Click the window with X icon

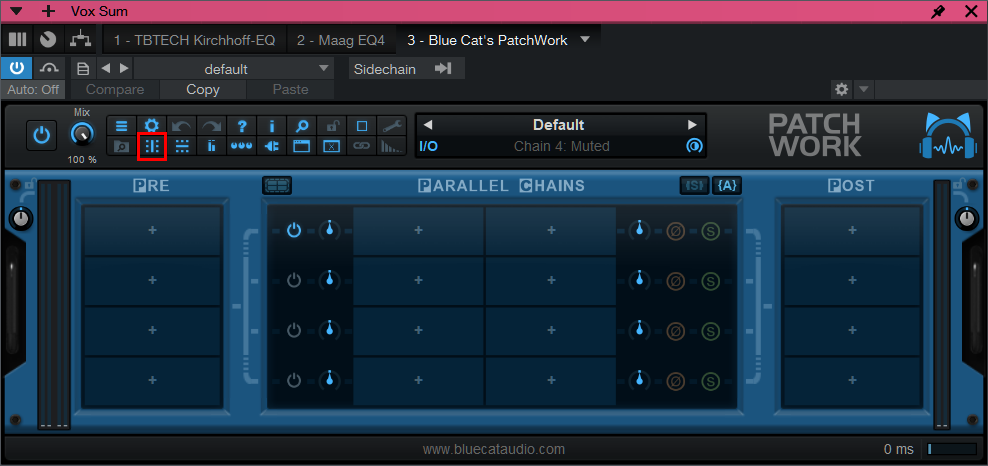click(x=332, y=146)
